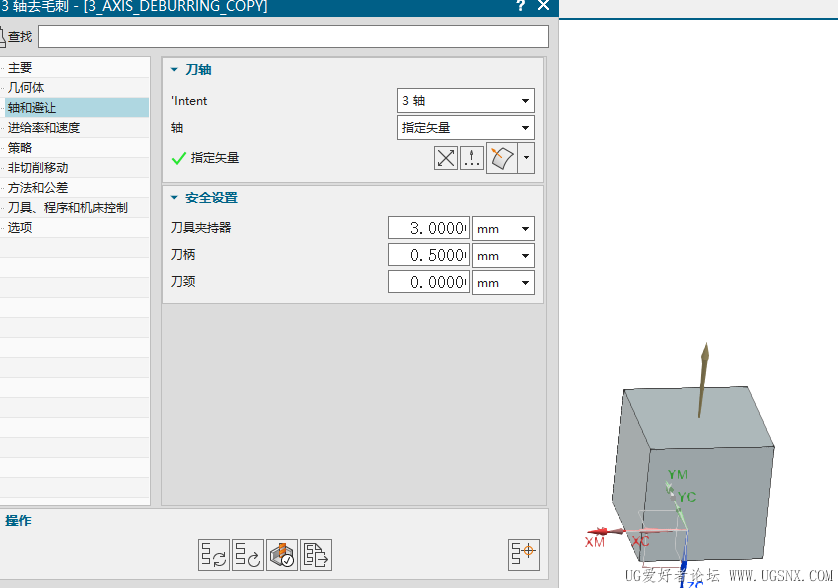Click the List tool path icon
The height and width of the screenshot is (588, 838).
pyautogui.click(x=316, y=555)
